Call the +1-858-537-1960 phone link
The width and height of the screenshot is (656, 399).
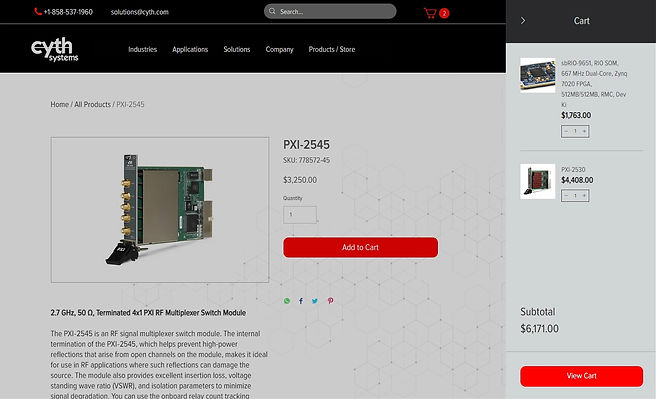(68, 12)
